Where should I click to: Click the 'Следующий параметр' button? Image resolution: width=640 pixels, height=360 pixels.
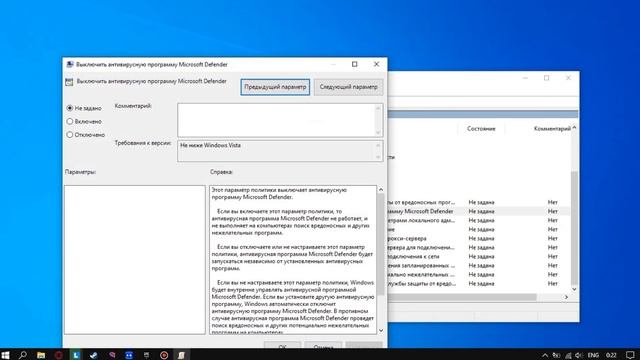point(349,87)
